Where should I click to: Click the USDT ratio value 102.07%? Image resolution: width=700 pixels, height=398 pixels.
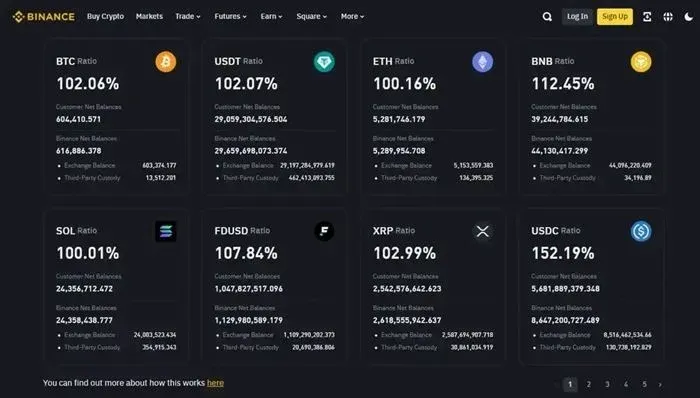(246, 84)
